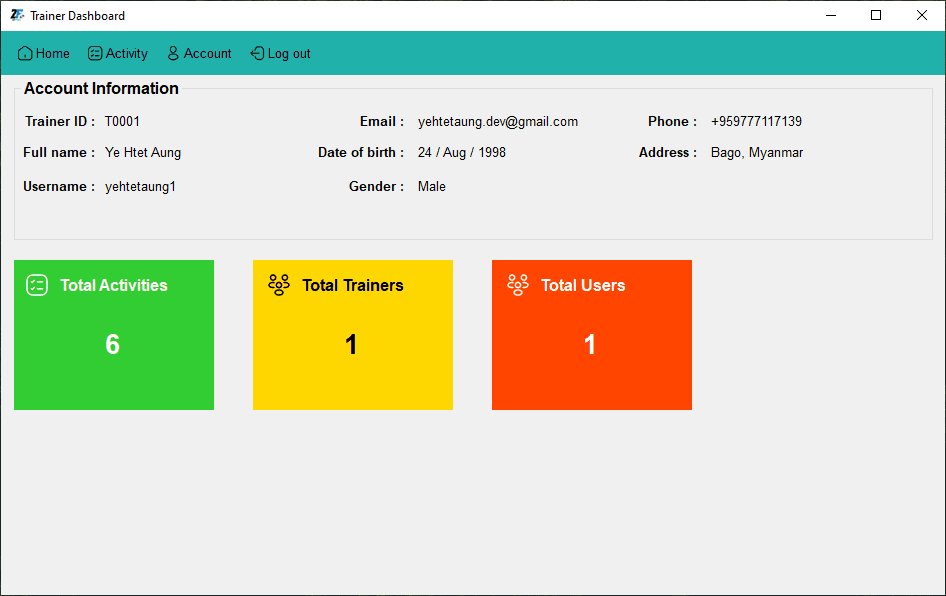Click the Trainer Dashboard app icon in title bar
The image size is (946, 596).
[x=17, y=15]
